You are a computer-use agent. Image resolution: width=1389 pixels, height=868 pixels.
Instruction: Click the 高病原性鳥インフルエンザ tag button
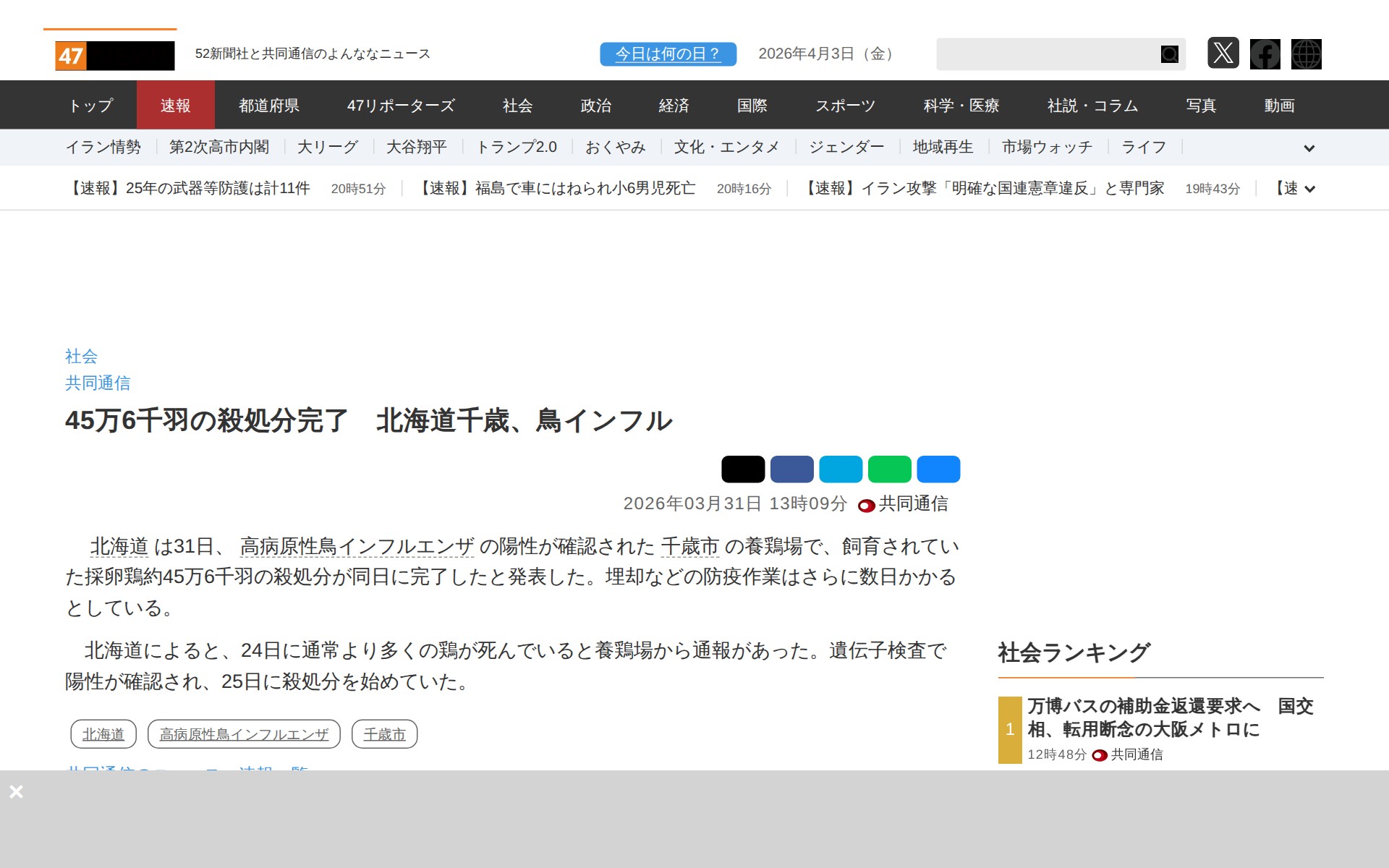point(244,734)
